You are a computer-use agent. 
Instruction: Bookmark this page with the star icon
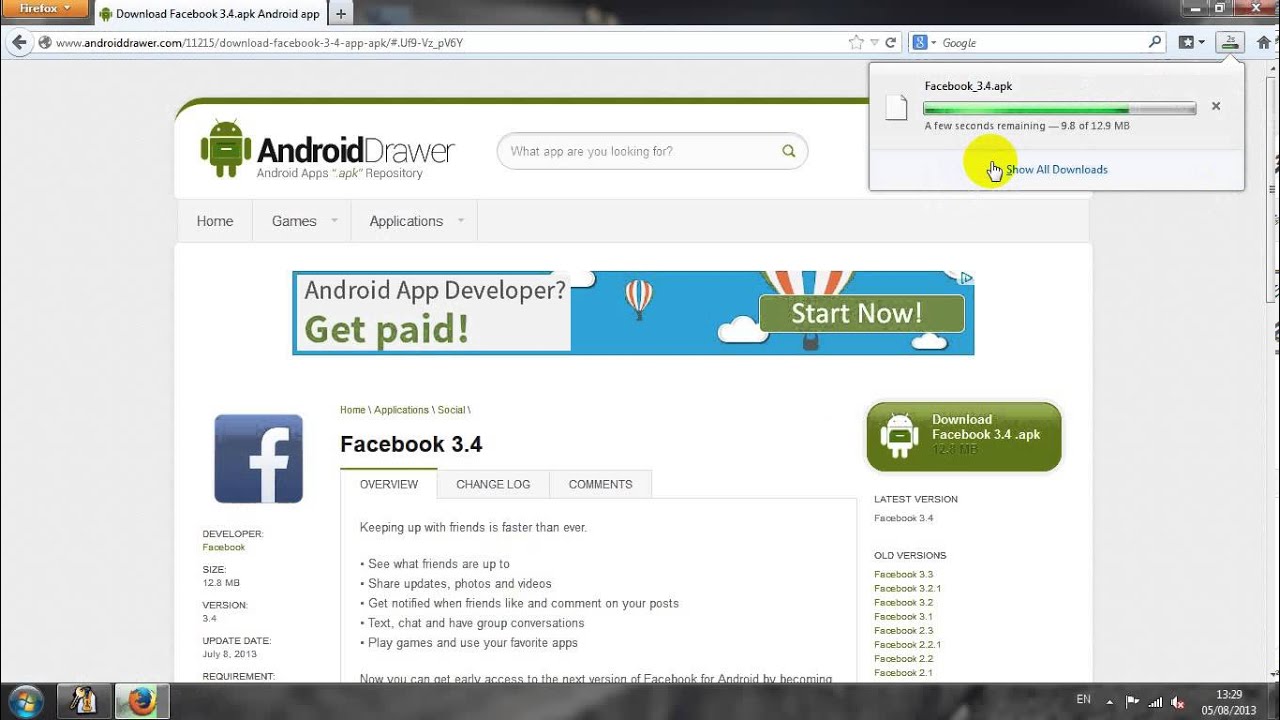[856, 43]
